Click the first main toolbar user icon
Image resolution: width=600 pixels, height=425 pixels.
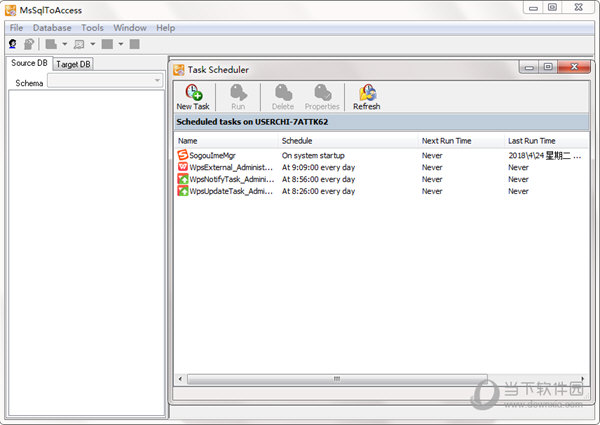13,44
